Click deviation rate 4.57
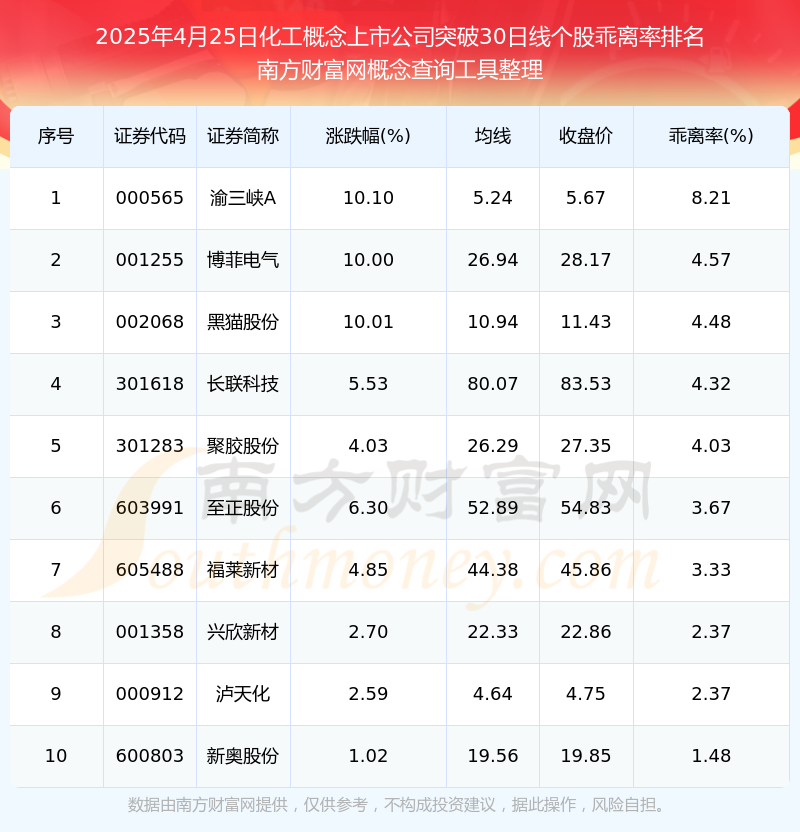The height and width of the screenshot is (832, 800). pos(711,260)
